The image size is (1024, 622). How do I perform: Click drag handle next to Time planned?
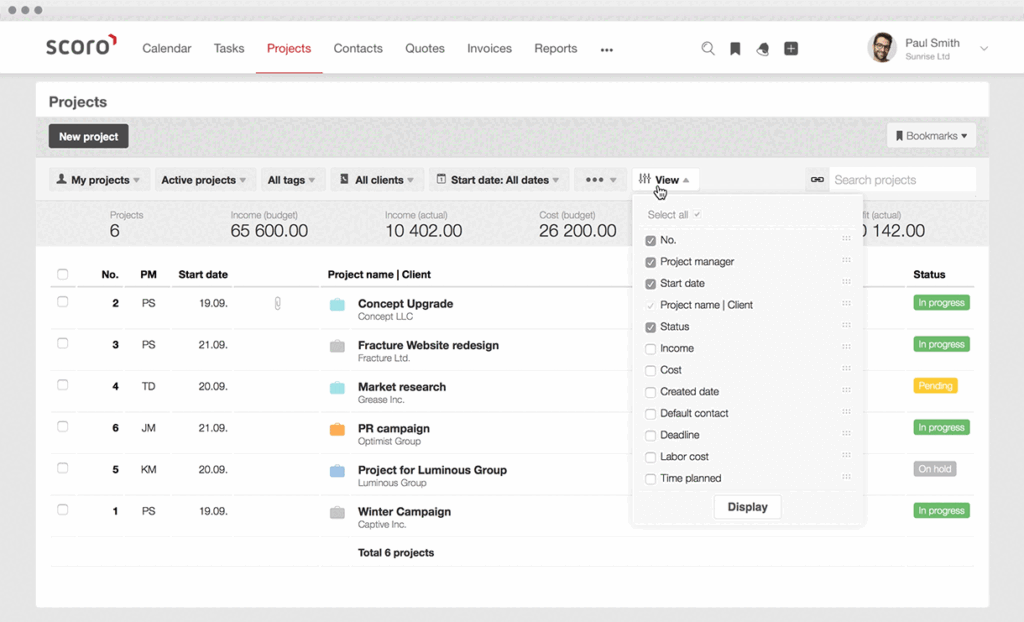click(x=846, y=476)
